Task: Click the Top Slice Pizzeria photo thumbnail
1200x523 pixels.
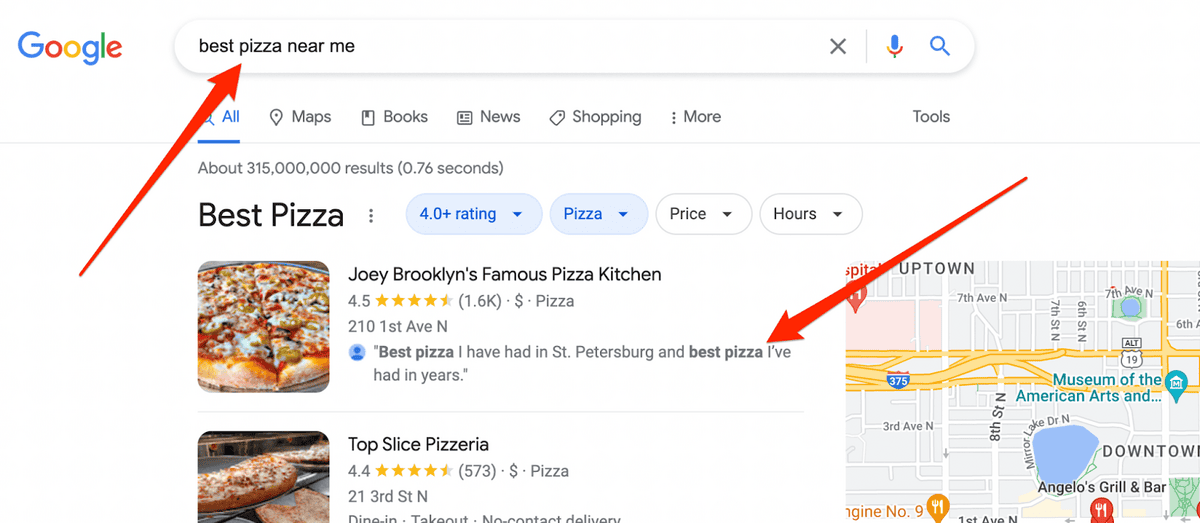Action: 263,476
